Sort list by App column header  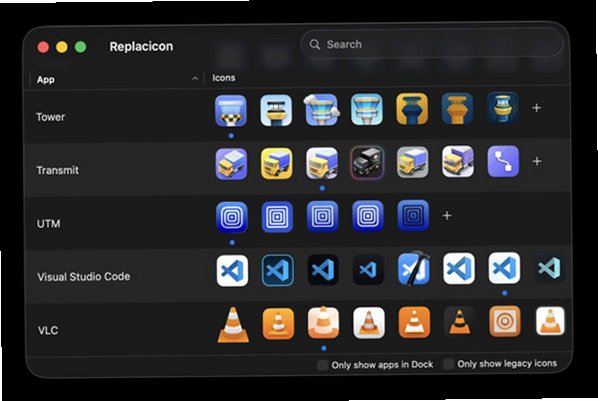[114, 79]
